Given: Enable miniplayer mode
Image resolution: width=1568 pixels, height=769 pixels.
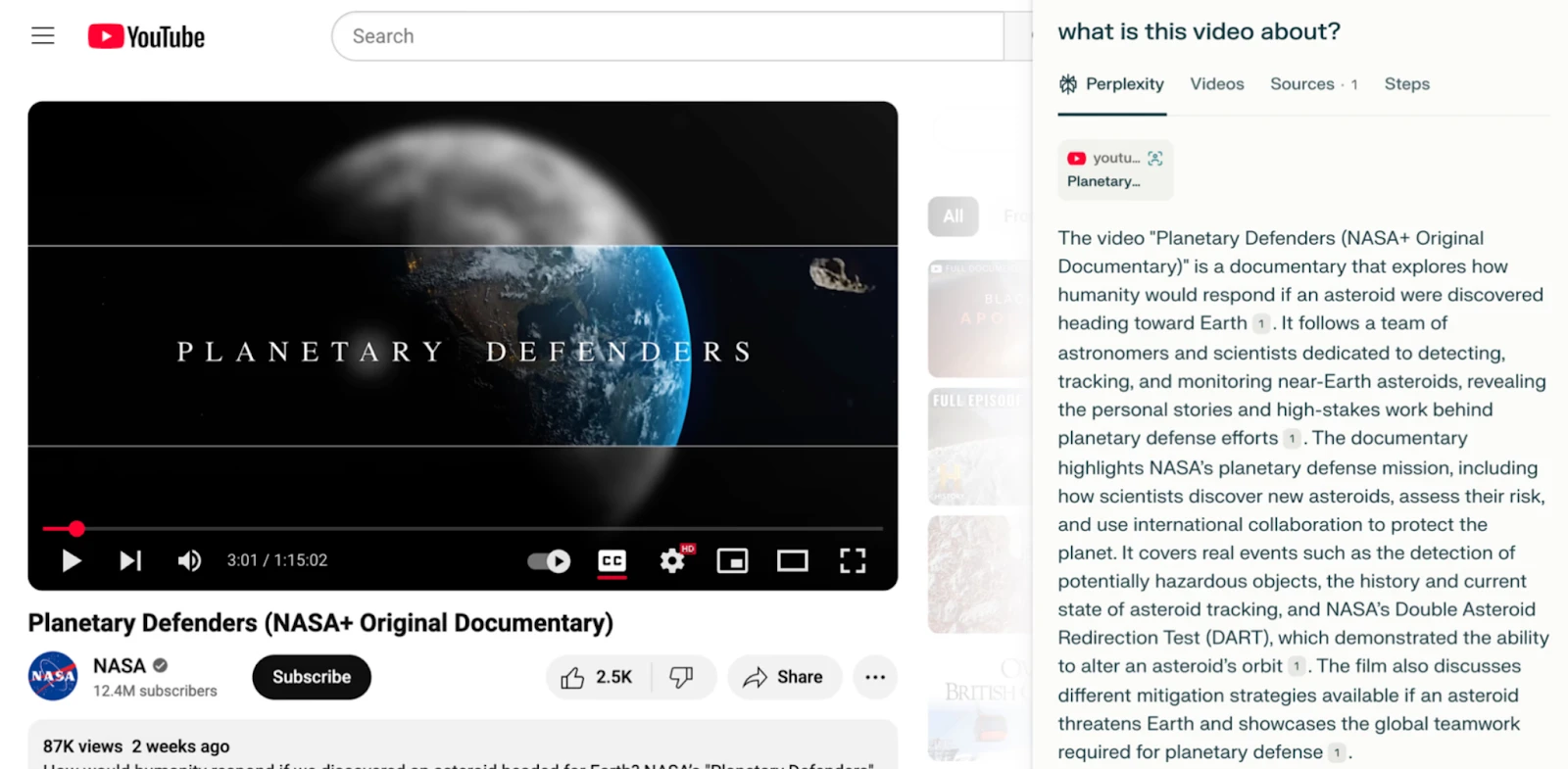Looking at the screenshot, I should click(x=733, y=560).
